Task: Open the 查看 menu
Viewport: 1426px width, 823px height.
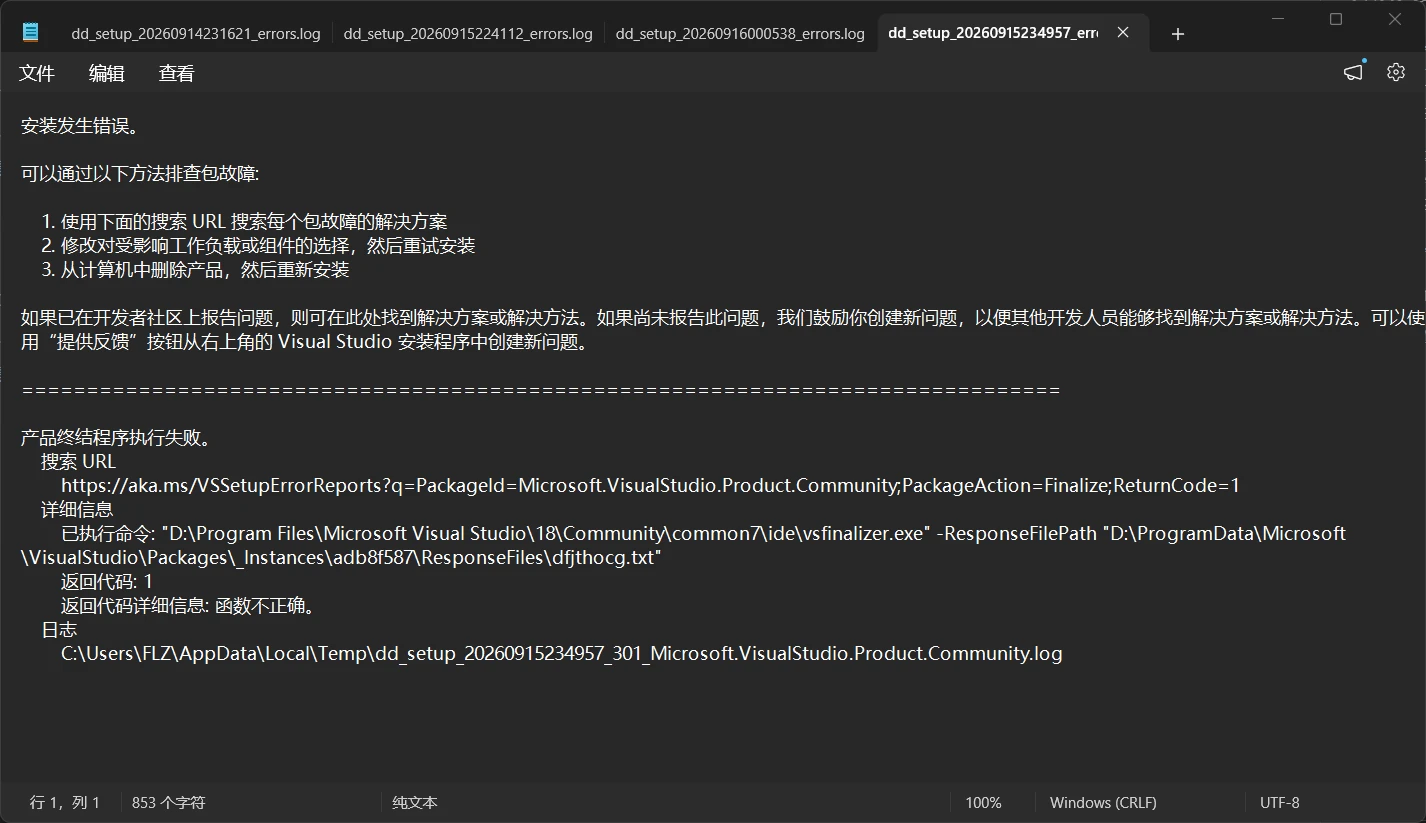Action: (x=177, y=73)
